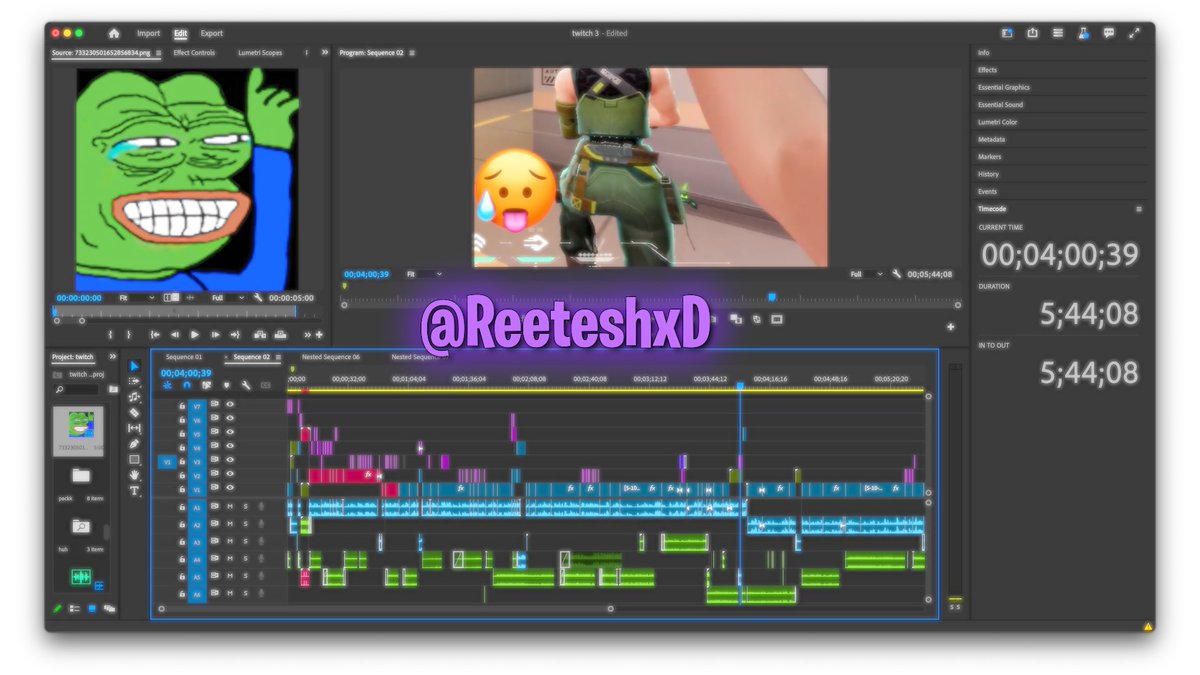Click the Add Marker icon in timeline
The image size is (1200, 675).
coord(226,385)
